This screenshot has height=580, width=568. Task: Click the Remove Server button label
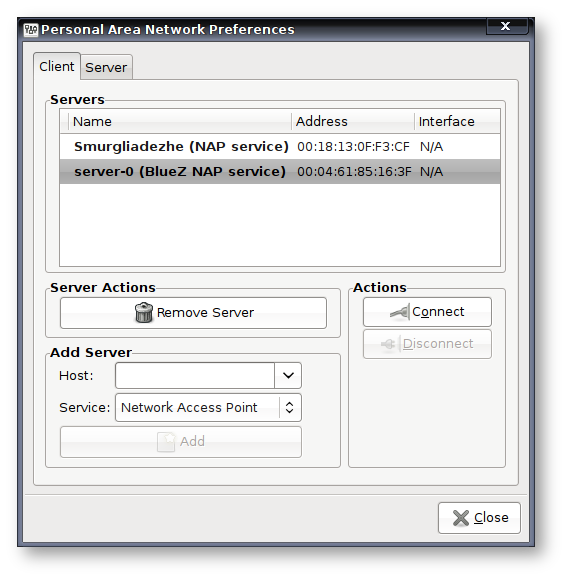205,313
